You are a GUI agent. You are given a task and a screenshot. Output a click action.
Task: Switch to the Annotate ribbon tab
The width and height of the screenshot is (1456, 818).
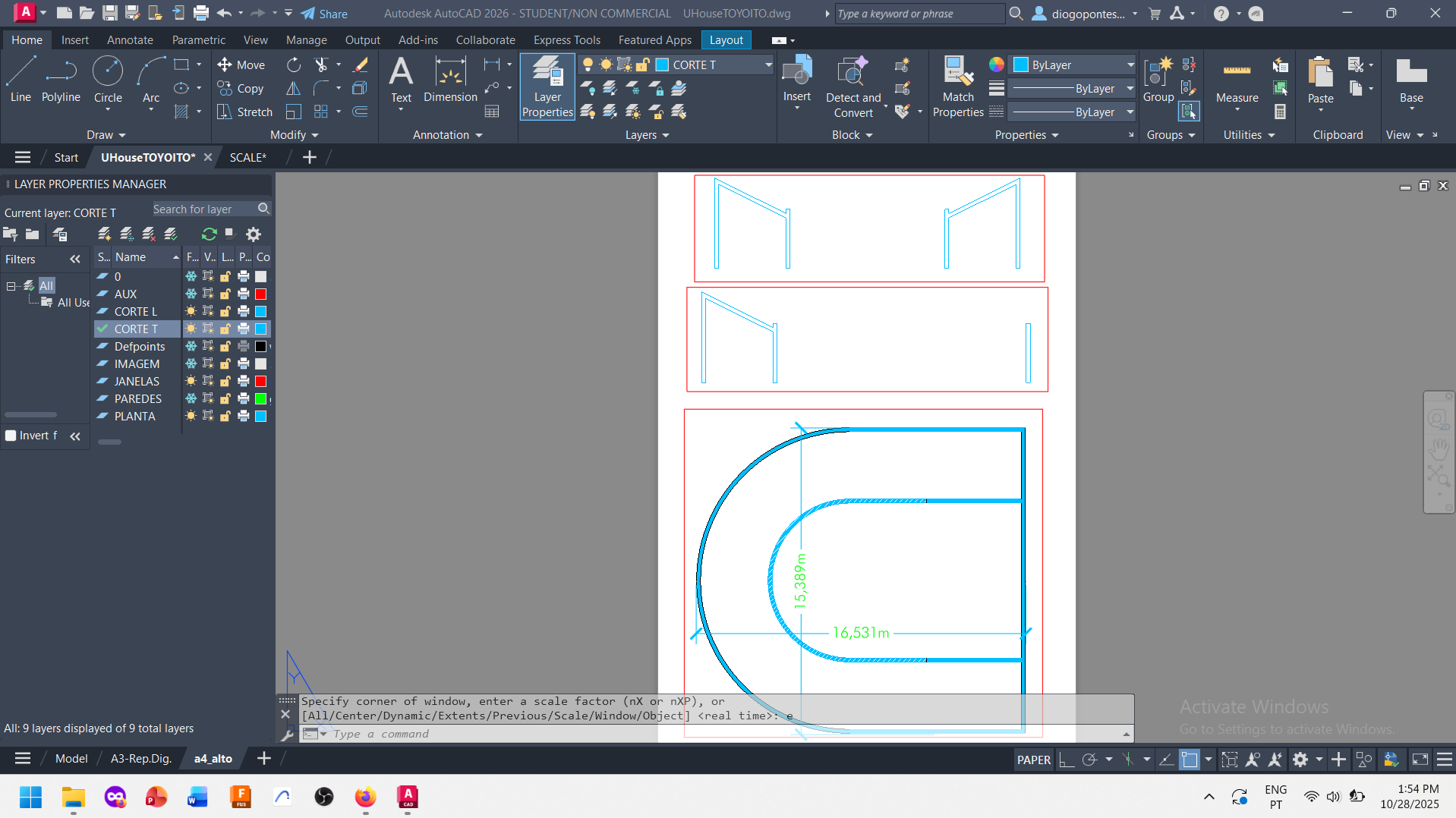(x=130, y=40)
